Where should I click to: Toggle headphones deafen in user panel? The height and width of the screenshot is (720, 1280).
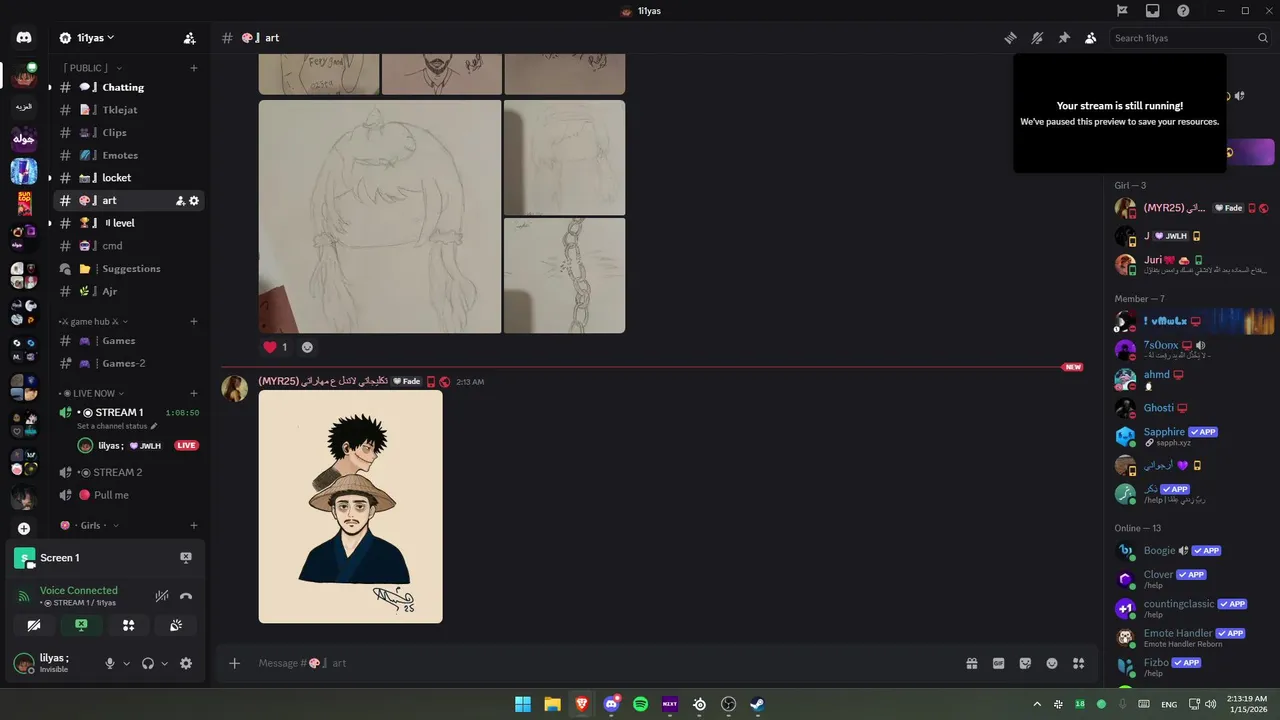point(148,663)
